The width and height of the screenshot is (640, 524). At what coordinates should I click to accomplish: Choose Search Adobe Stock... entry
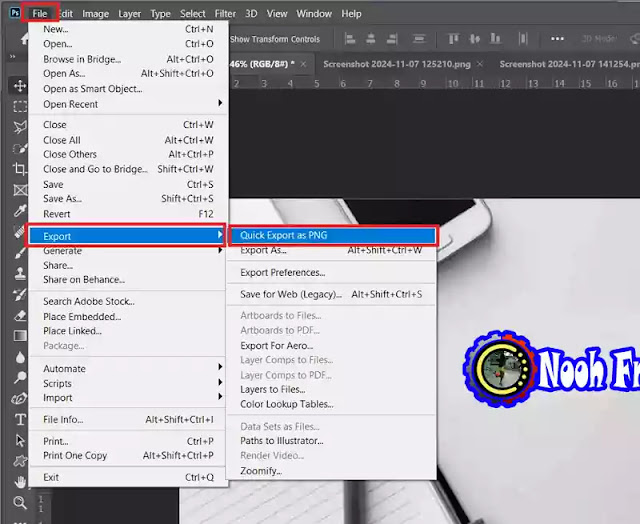(127, 301)
